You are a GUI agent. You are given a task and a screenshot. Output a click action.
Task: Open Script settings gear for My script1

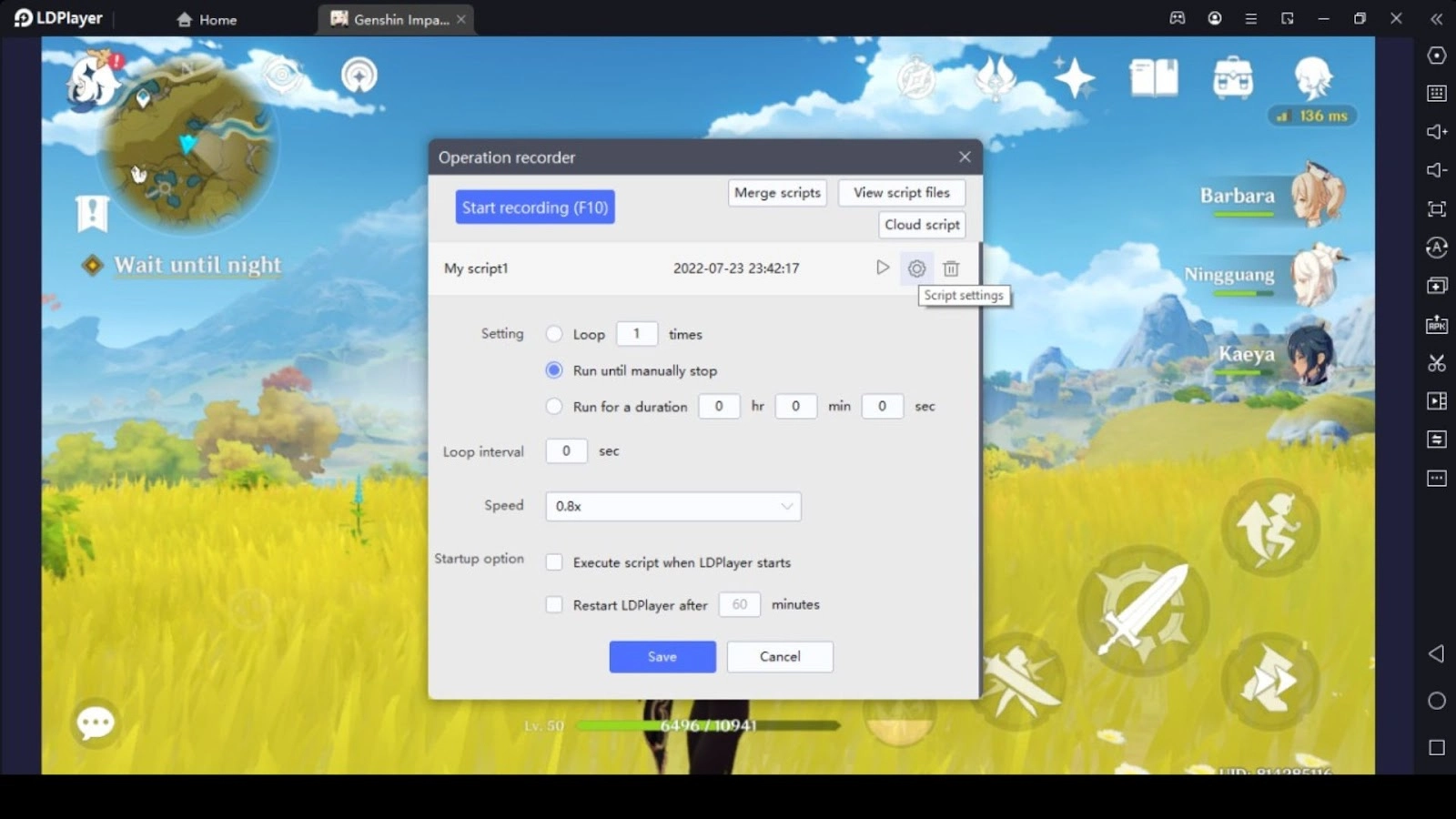pos(916,268)
